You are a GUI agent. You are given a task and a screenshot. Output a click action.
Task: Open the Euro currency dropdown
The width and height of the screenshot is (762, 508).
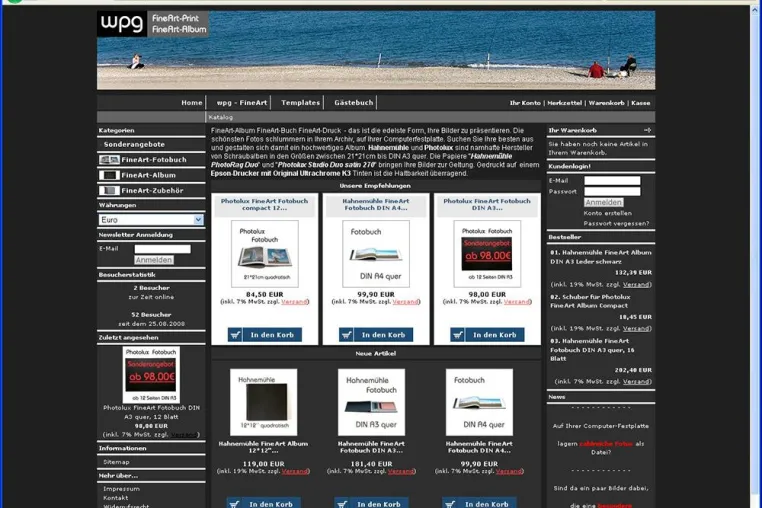[151, 220]
